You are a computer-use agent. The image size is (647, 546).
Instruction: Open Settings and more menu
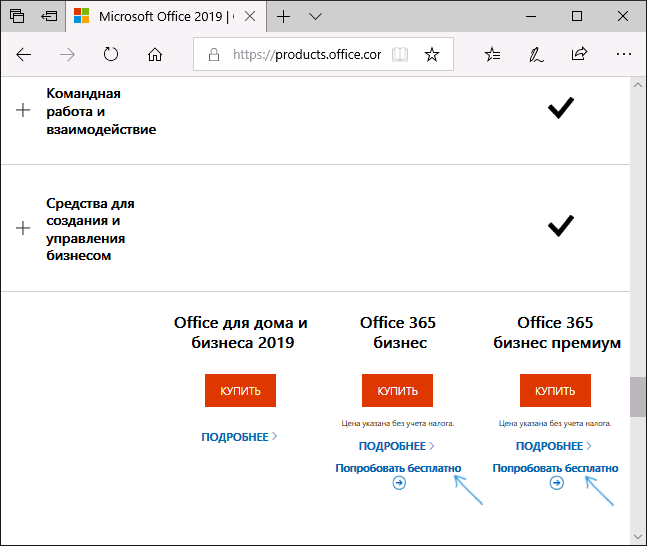[x=623, y=54]
